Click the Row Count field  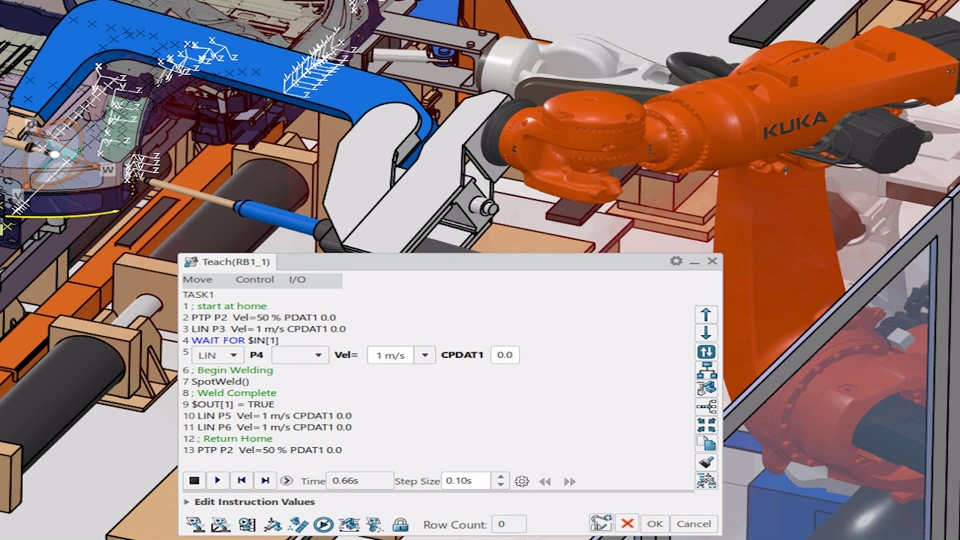[508, 524]
